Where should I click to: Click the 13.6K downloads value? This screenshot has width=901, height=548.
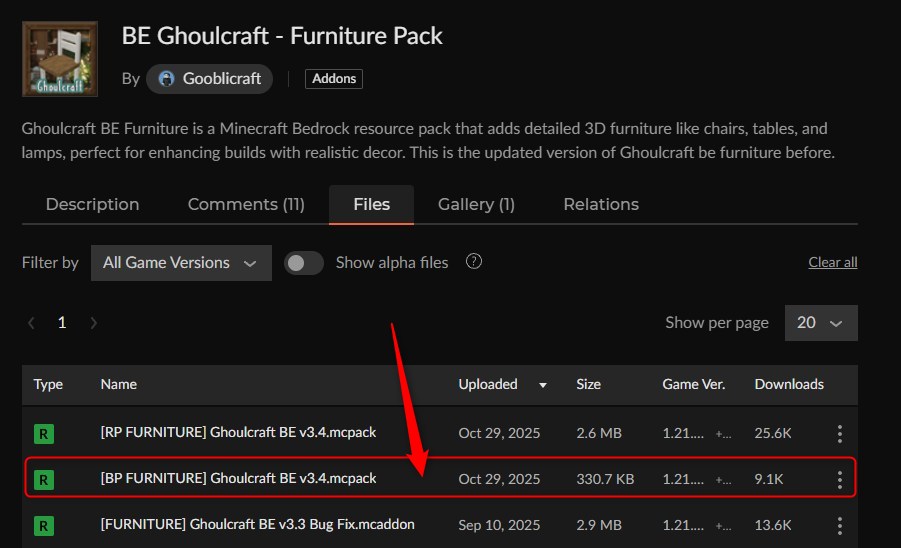(x=773, y=525)
